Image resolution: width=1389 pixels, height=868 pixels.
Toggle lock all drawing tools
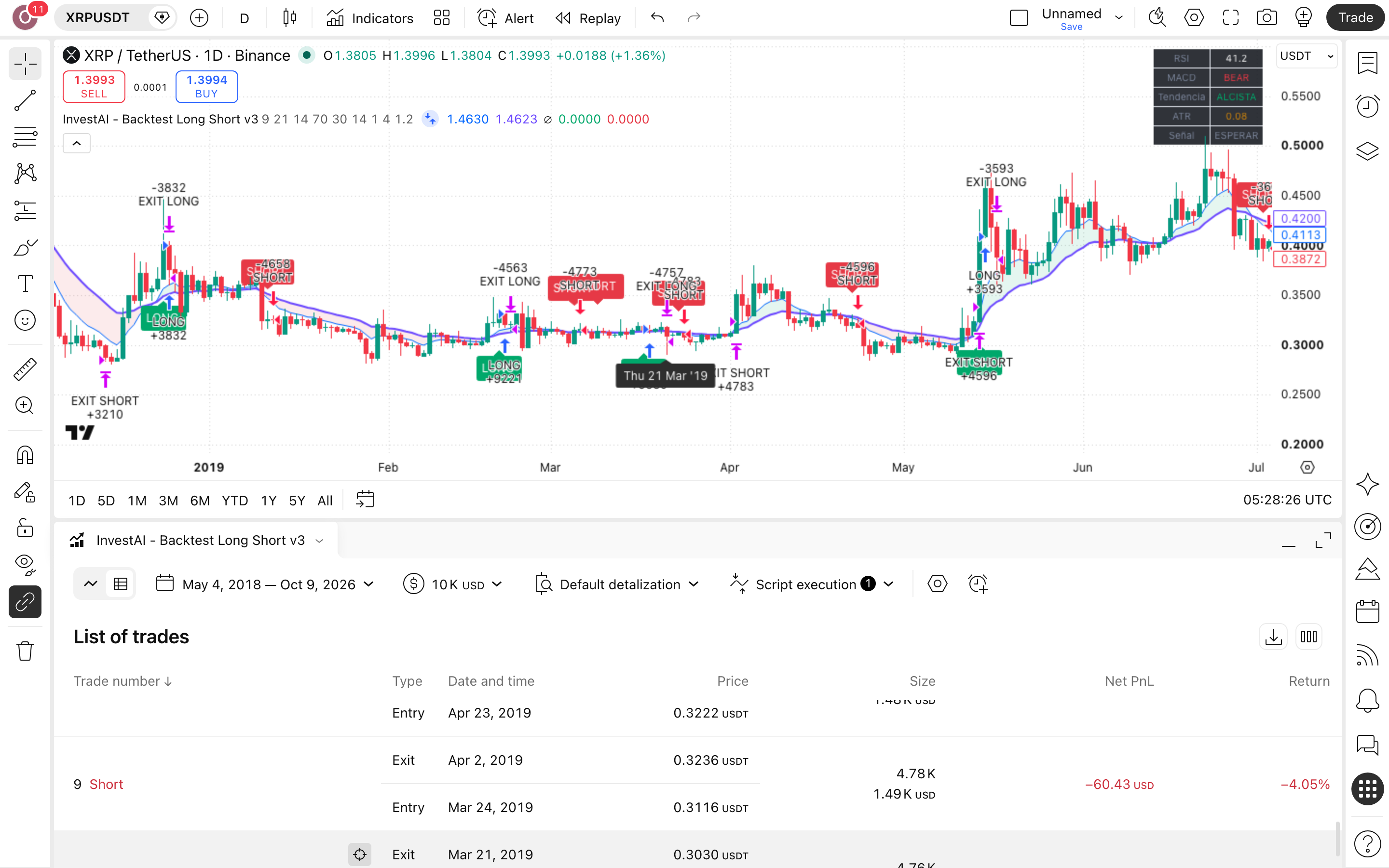[x=25, y=528]
